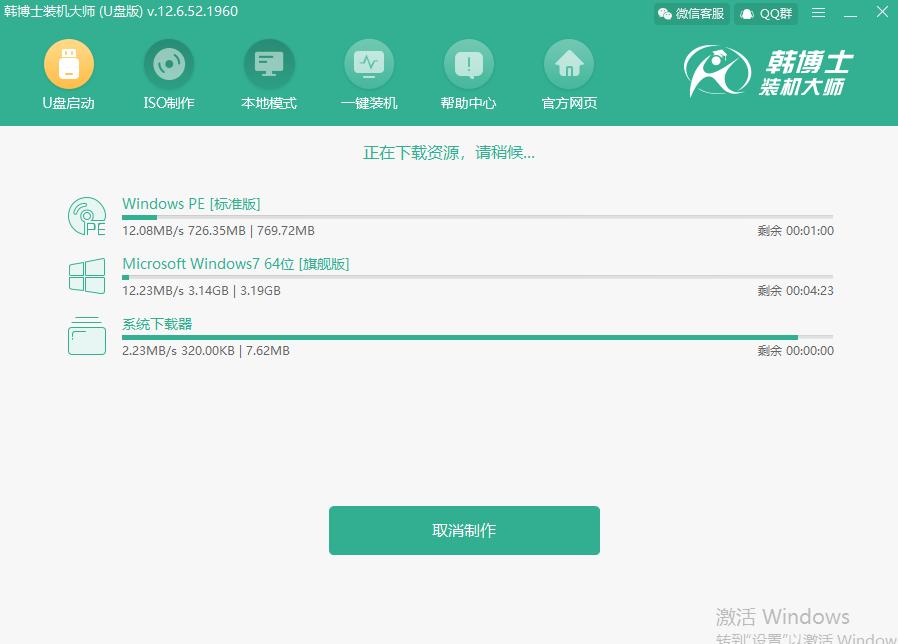898x644 pixels.
Task: Open 帮助中心 via its exclamation icon
Action: point(469,62)
